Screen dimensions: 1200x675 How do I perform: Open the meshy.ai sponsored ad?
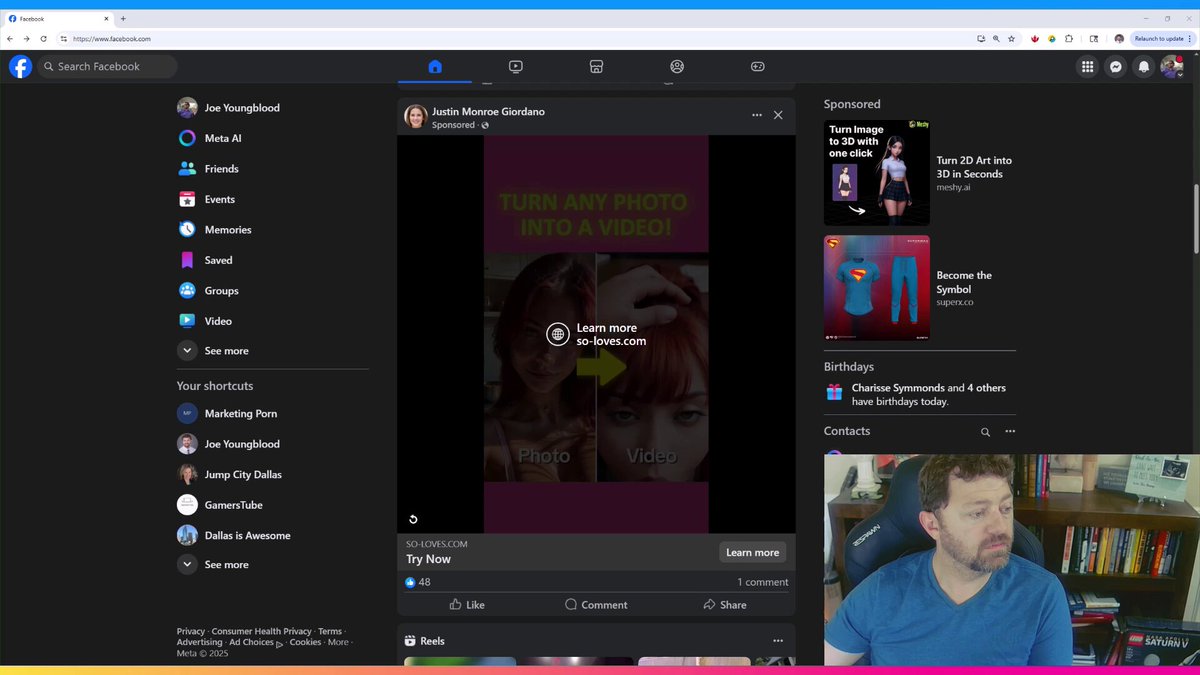[x=919, y=173]
